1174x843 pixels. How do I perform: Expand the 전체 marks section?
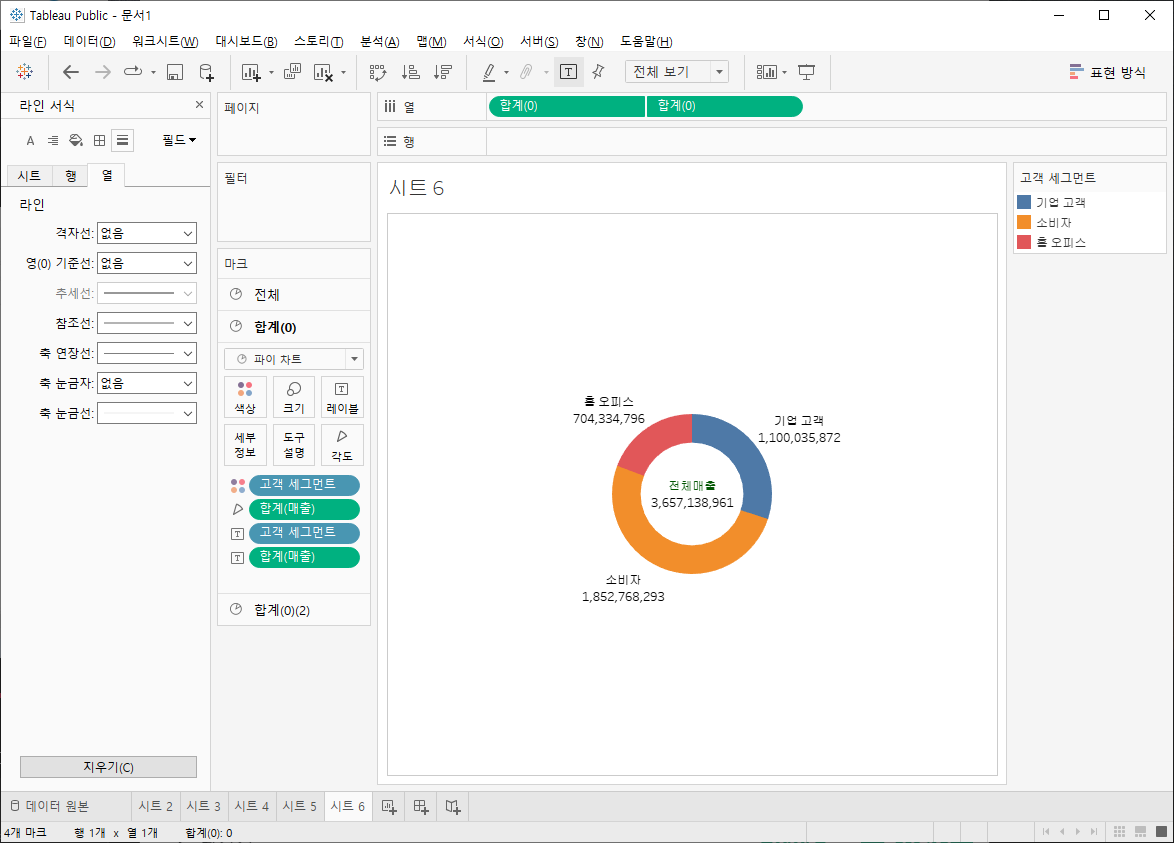pos(294,295)
